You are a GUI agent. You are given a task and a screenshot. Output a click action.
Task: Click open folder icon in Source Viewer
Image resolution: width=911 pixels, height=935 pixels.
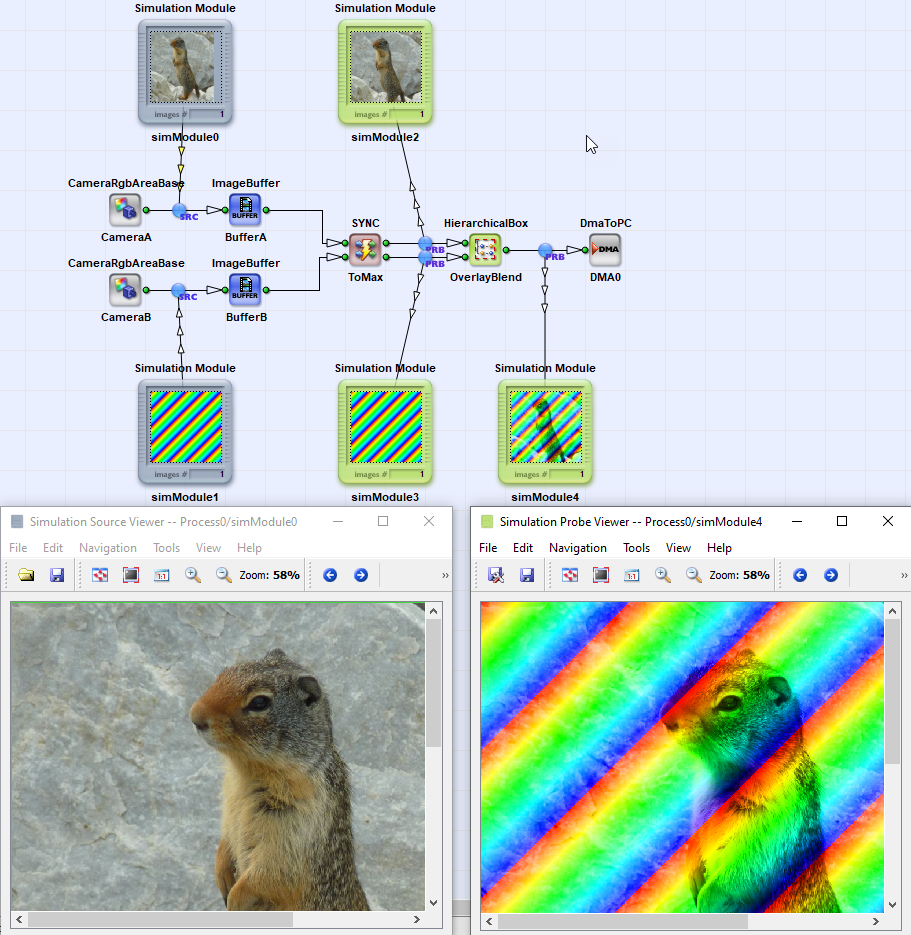[x=26, y=575]
